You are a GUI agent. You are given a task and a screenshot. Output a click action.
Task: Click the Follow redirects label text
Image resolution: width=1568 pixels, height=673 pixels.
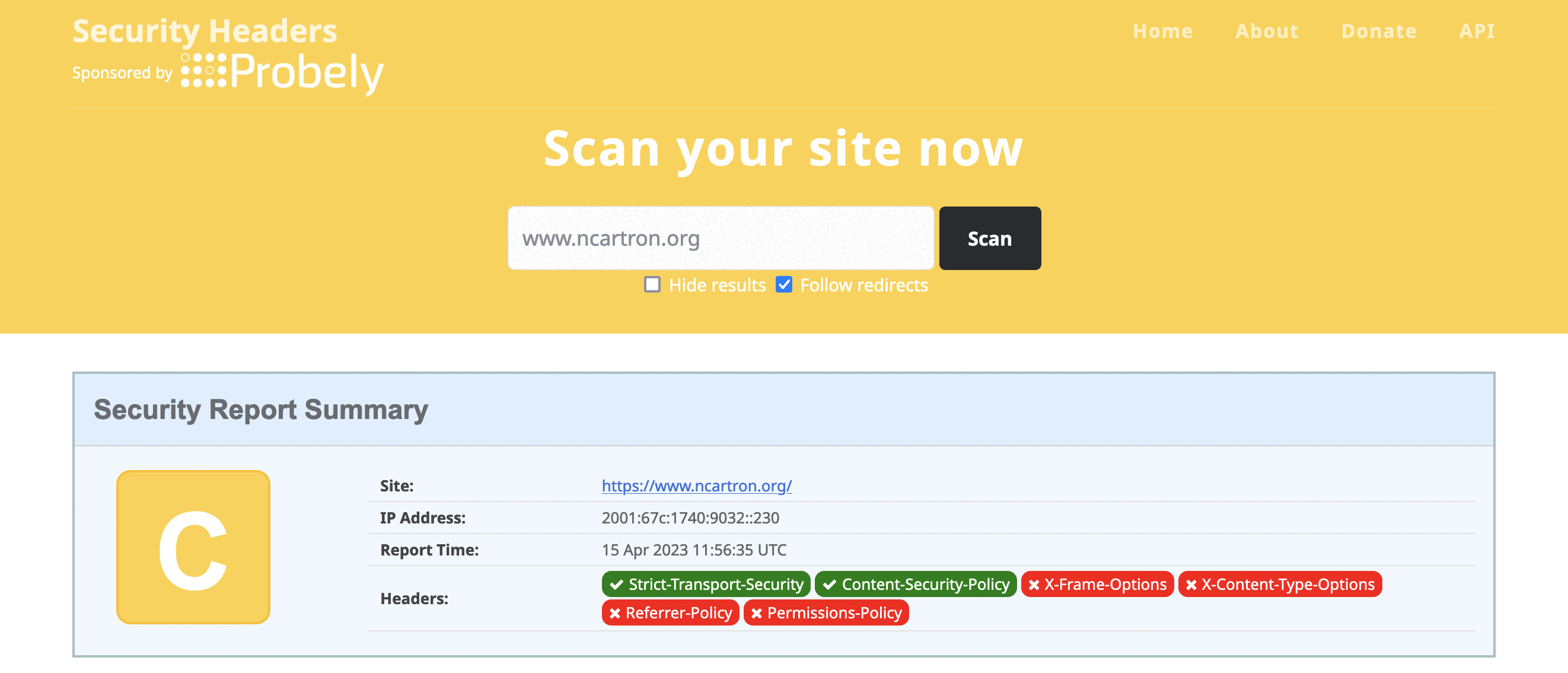[x=863, y=285]
